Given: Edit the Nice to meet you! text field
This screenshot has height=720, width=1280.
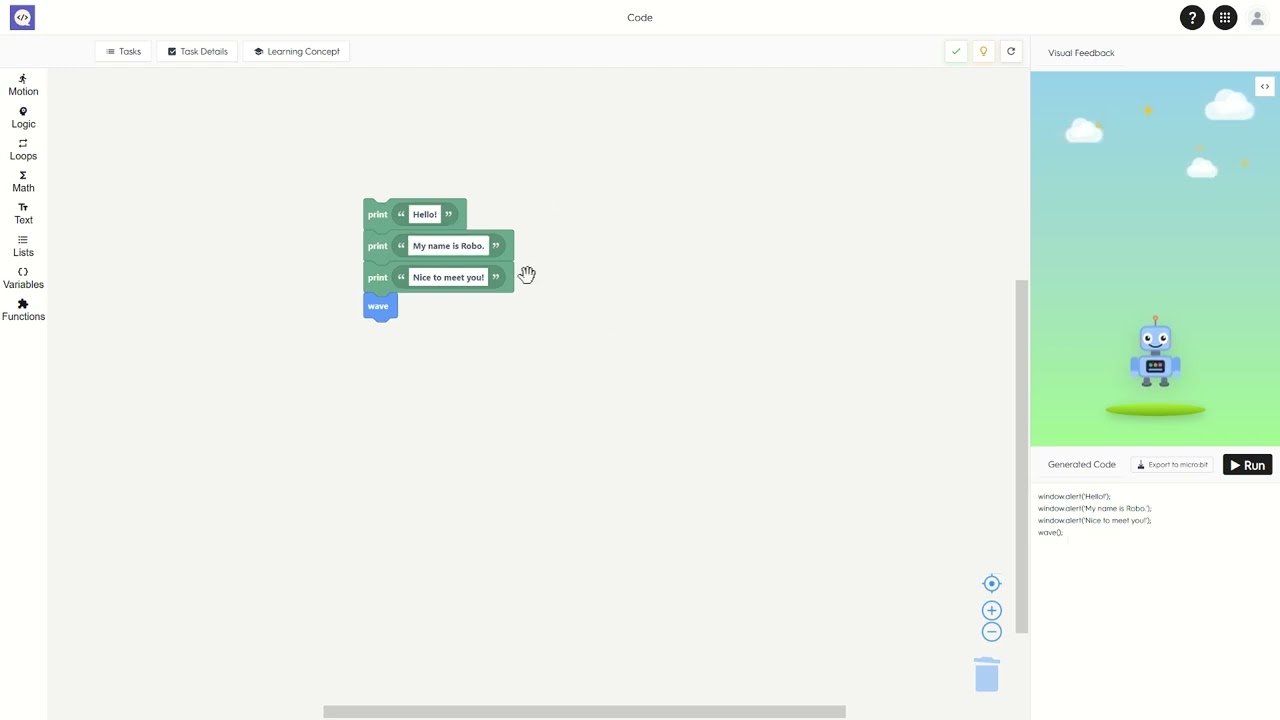Looking at the screenshot, I should click(x=448, y=277).
